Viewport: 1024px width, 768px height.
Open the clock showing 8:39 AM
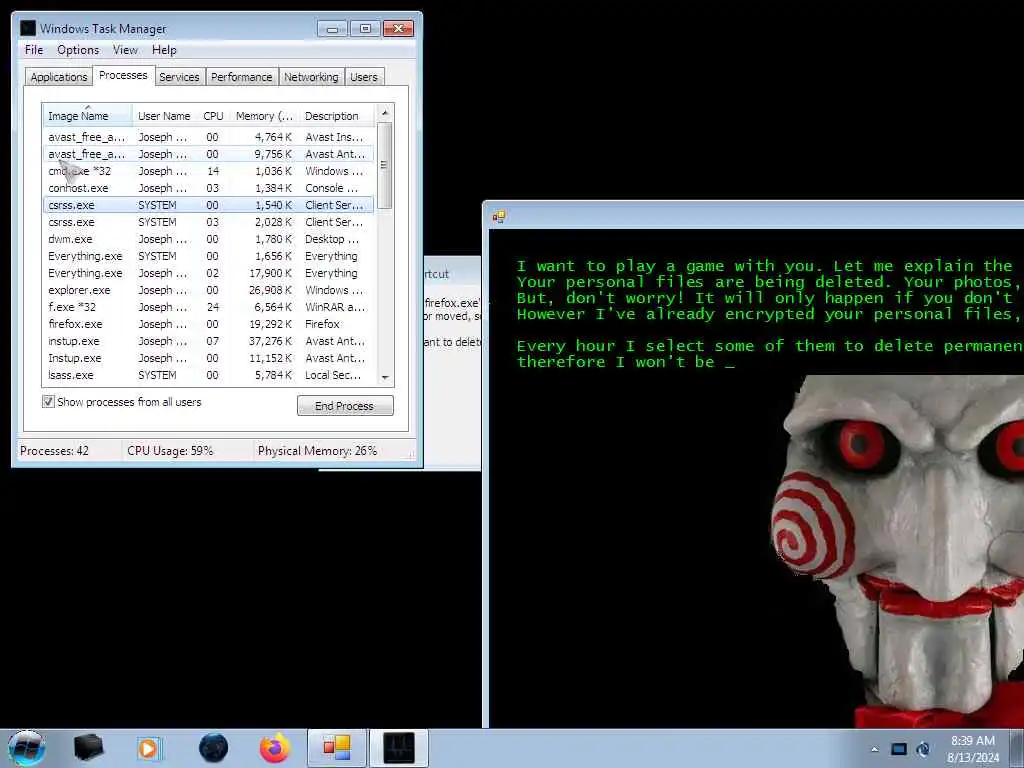pos(973,749)
